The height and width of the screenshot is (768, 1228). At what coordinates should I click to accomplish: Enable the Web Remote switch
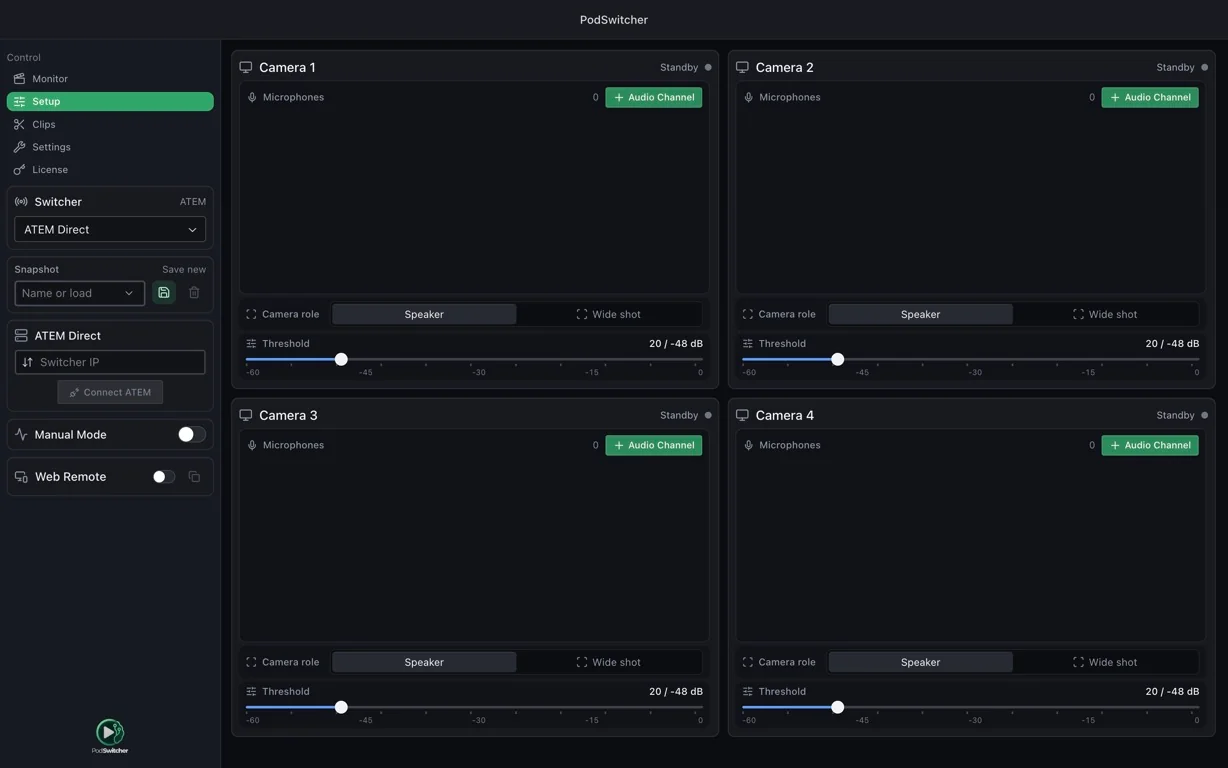164,477
